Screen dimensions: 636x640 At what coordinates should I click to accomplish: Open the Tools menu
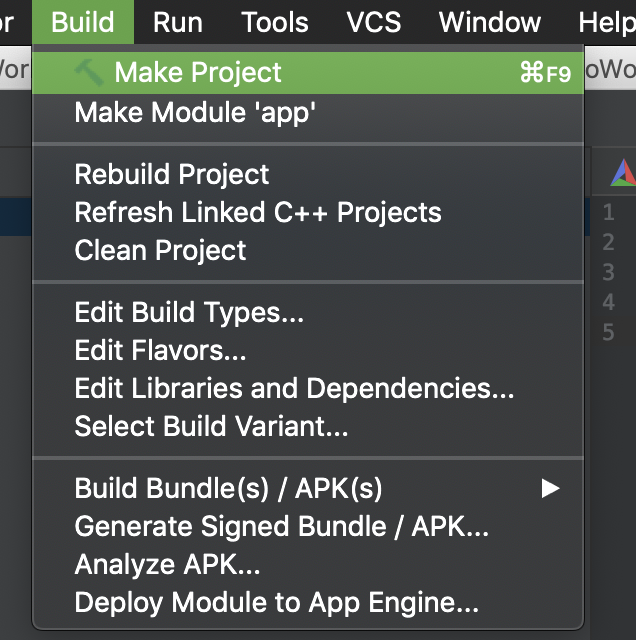coord(275,22)
